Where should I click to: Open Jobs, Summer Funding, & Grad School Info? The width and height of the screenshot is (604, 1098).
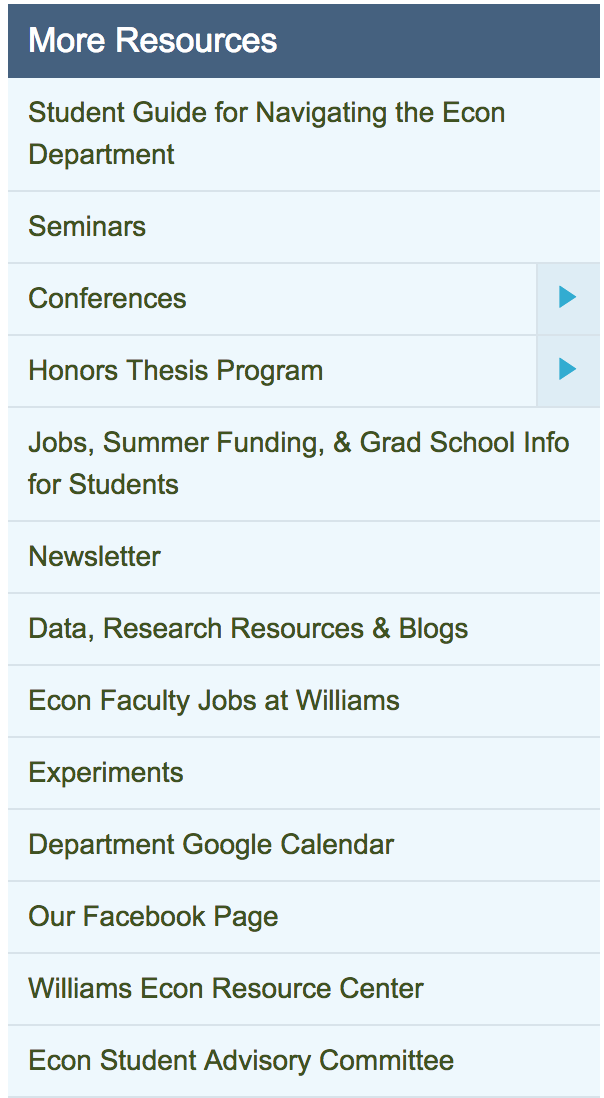[304, 464]
